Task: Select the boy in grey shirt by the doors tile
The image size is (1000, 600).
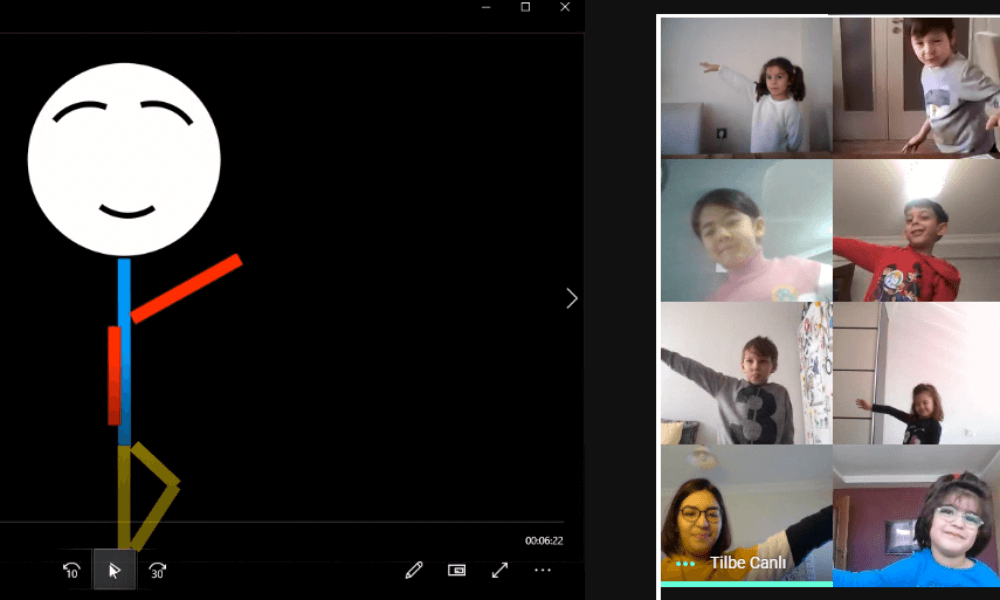Action: [916, 87]
